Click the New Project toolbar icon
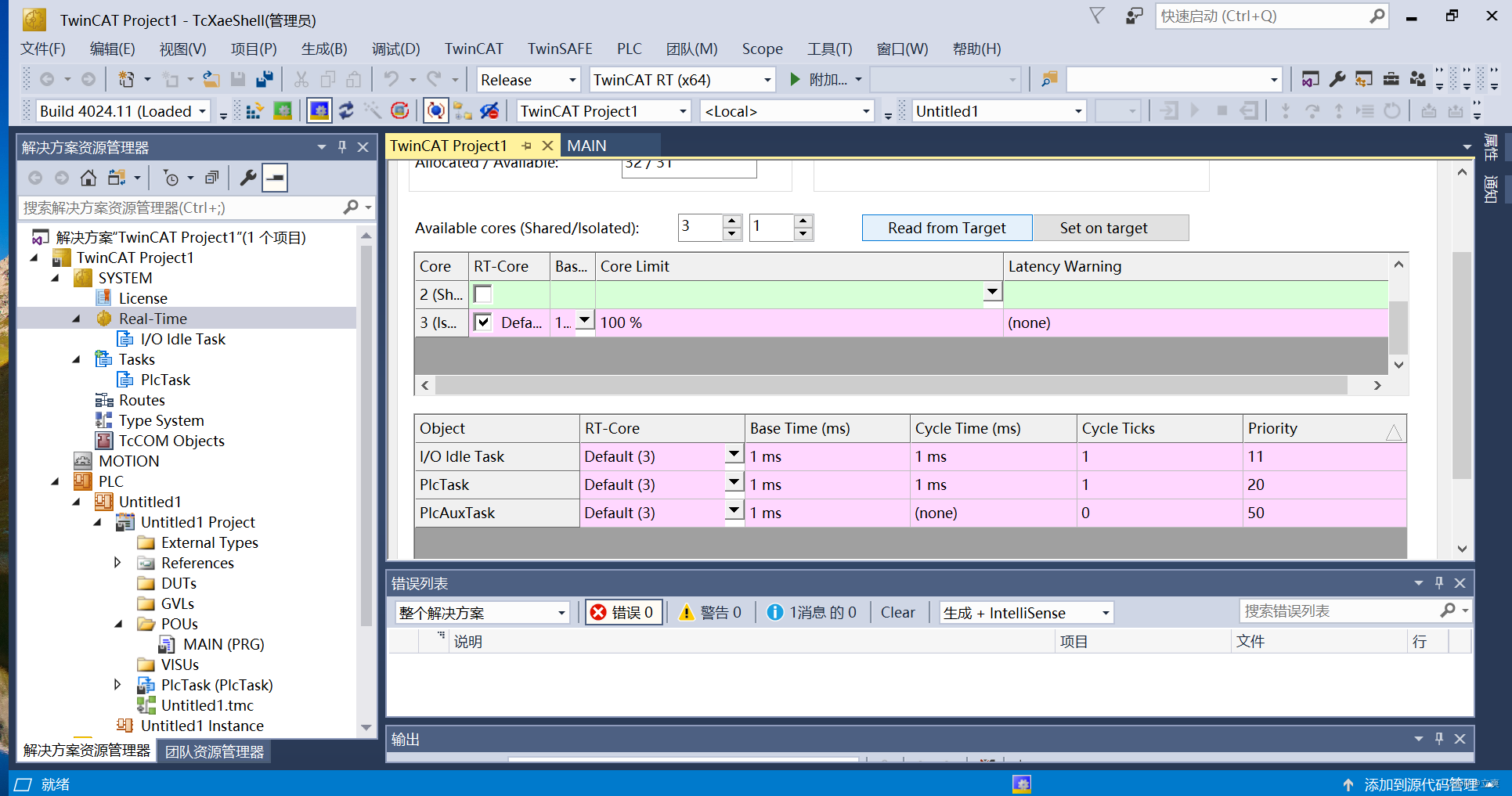 127,79
